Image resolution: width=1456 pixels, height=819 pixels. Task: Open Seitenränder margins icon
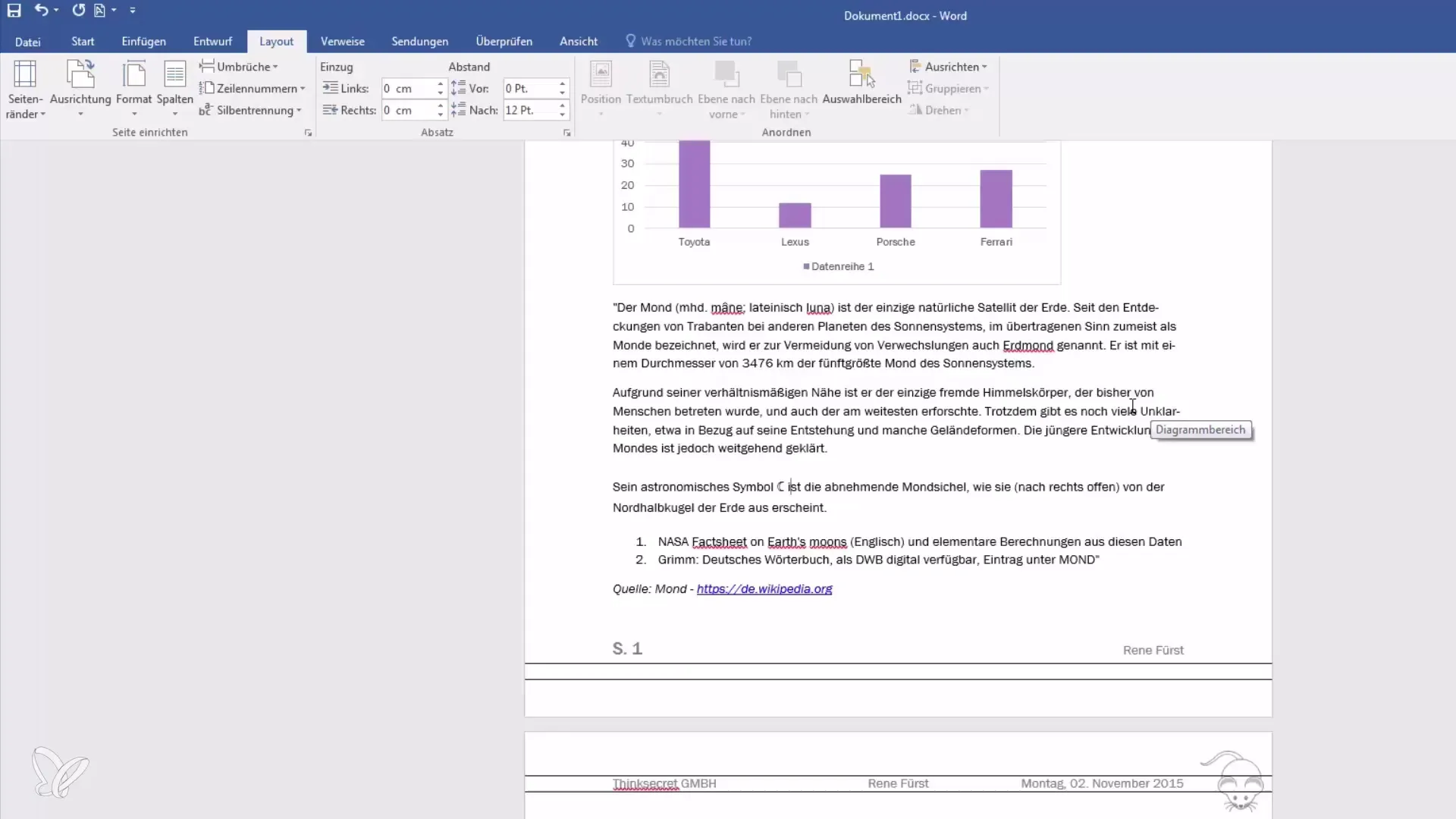pos(25,74)
